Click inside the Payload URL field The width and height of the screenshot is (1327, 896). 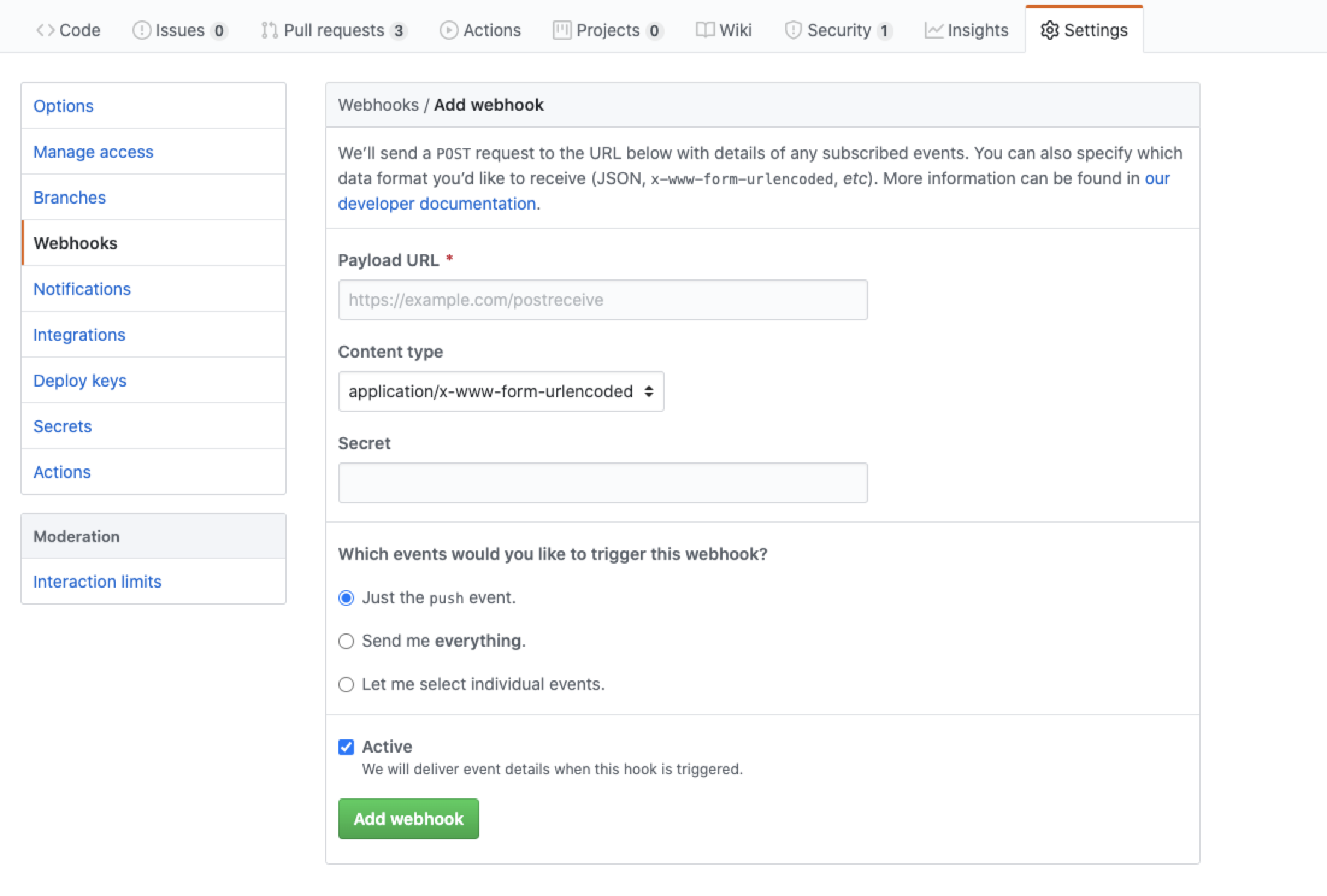coord(602,299)
